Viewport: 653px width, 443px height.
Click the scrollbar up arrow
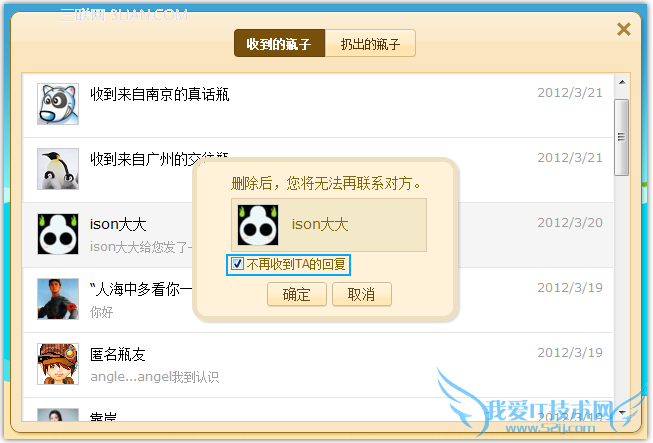pos(622,82)
